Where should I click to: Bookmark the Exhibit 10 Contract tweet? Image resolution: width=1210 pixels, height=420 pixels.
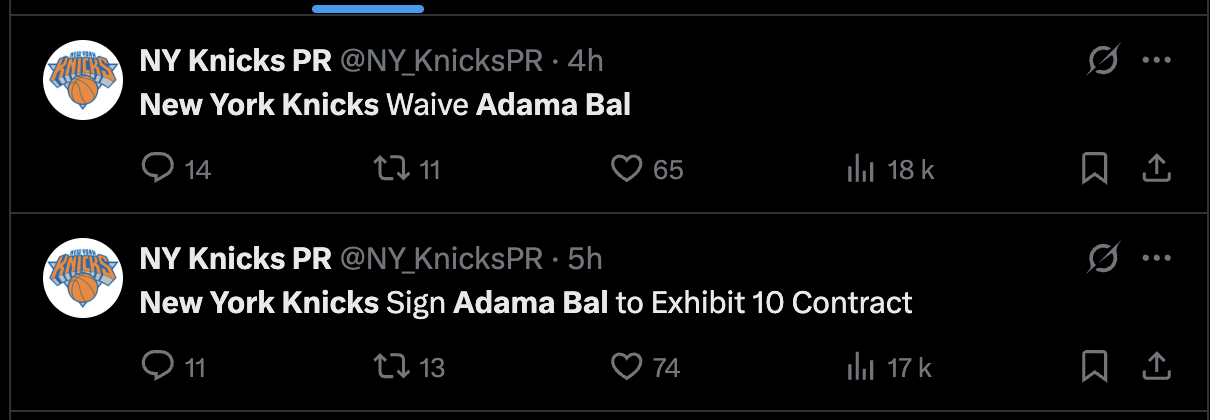click(x=1095, y=367)
